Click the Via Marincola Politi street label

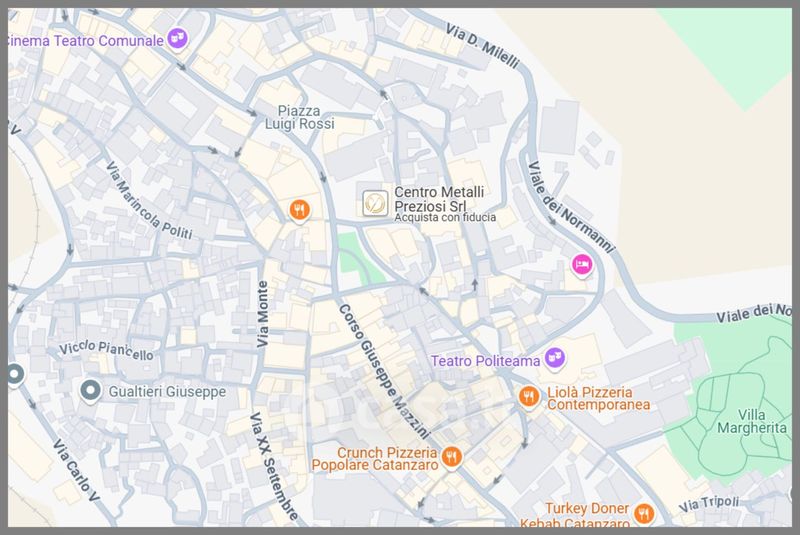point(149,200)
